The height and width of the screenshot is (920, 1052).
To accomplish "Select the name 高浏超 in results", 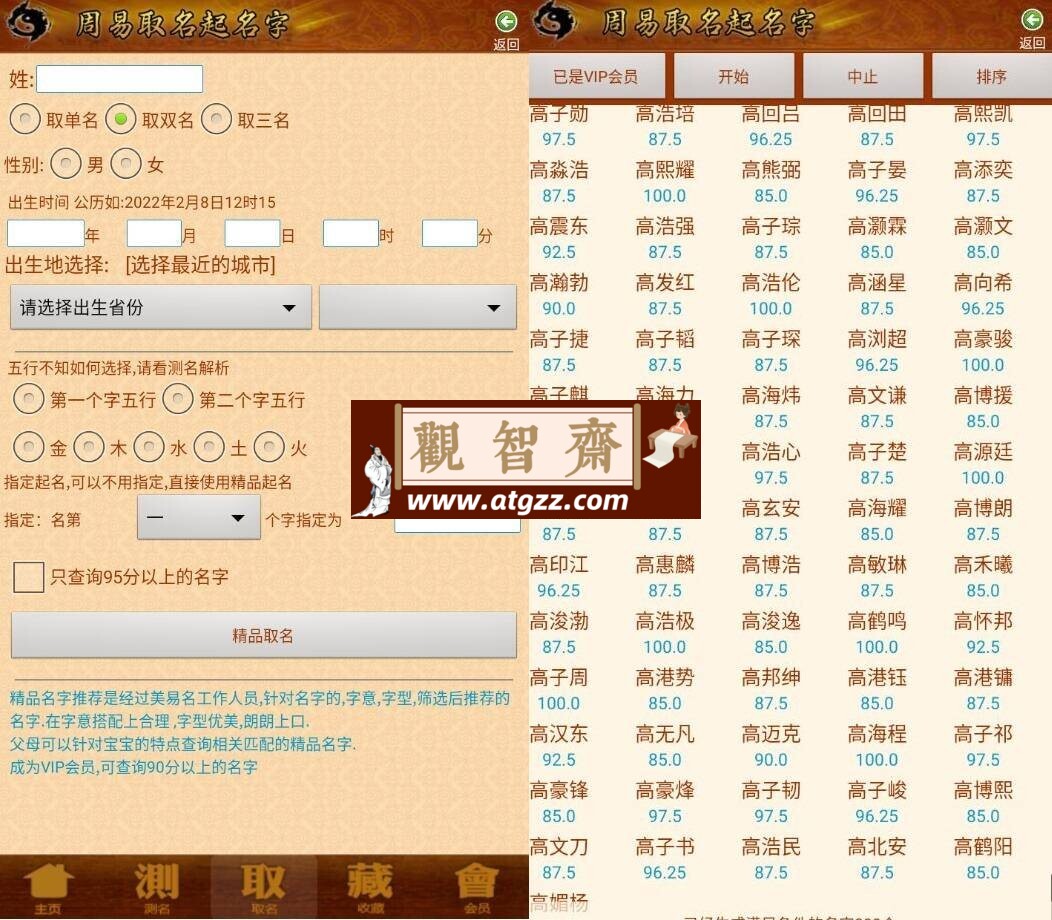I will click(877, 340).
